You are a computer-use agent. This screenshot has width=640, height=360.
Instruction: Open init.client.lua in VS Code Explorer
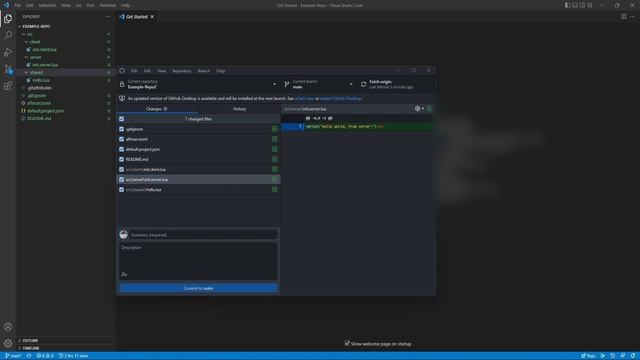tap(44, 50)
